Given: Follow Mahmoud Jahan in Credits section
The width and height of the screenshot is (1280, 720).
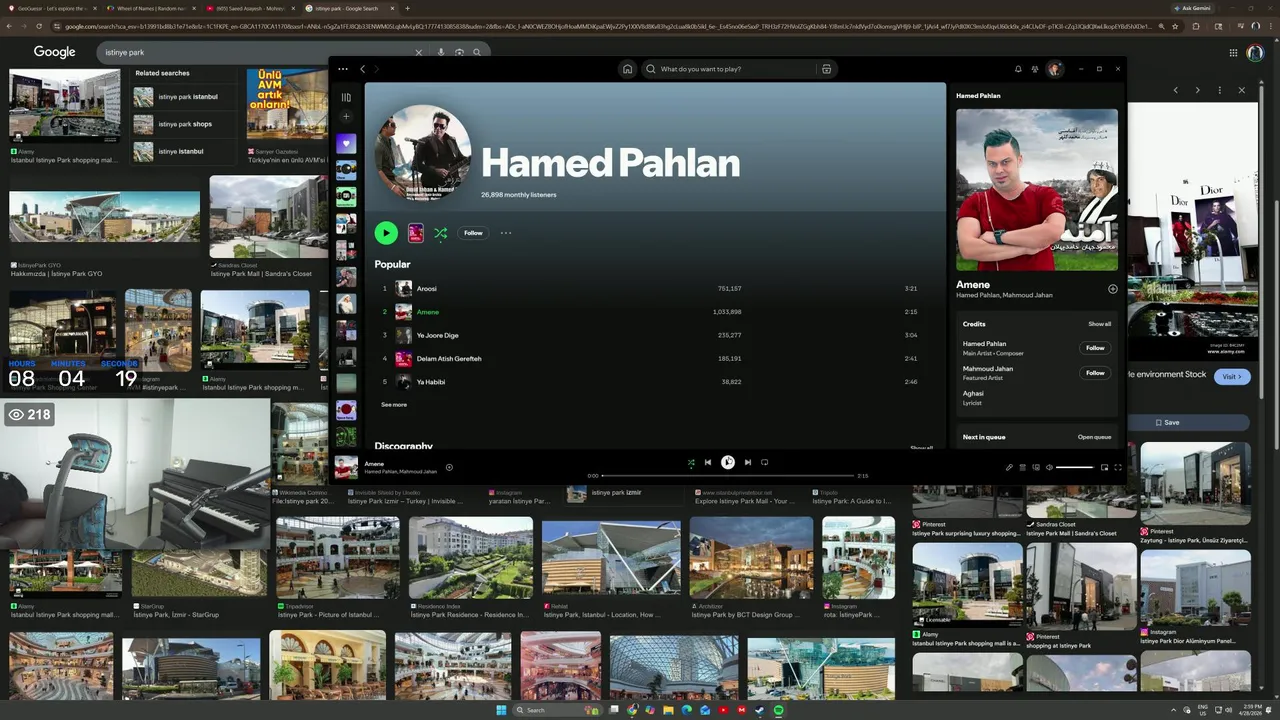Looking at the screenshot, I should point(1095,373).
